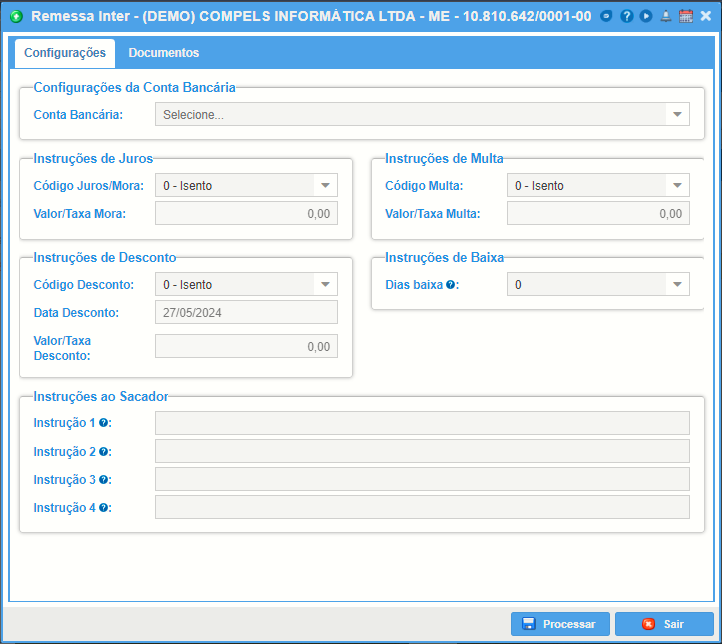Show the help tooltip for Instrução 2

click(104, 452)
